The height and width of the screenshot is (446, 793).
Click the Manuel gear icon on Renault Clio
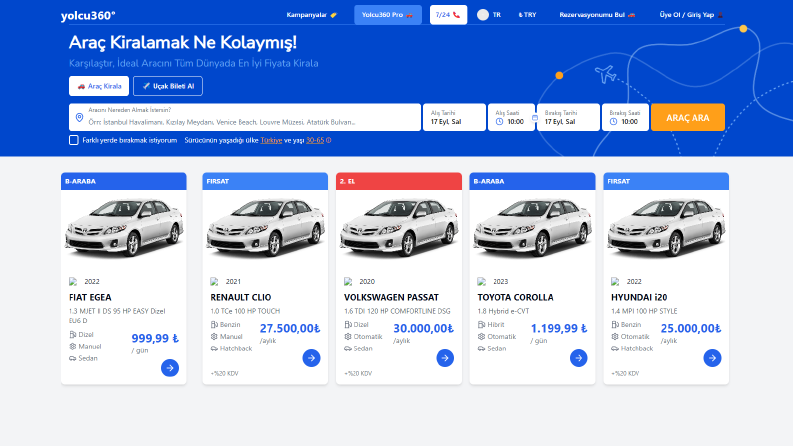click(214, 336)
